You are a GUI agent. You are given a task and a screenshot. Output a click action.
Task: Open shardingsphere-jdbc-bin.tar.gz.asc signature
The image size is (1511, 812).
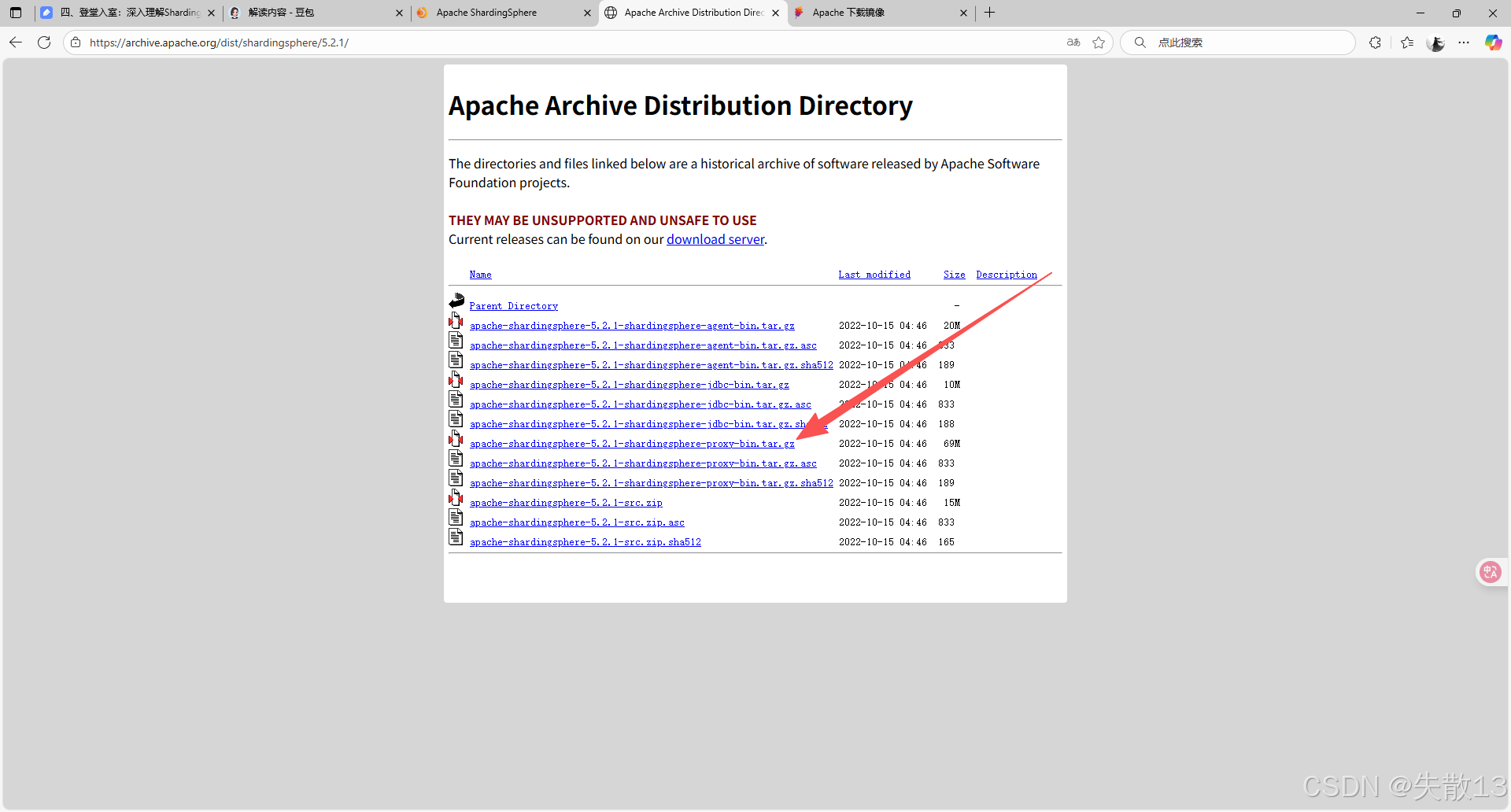[641, 404]
